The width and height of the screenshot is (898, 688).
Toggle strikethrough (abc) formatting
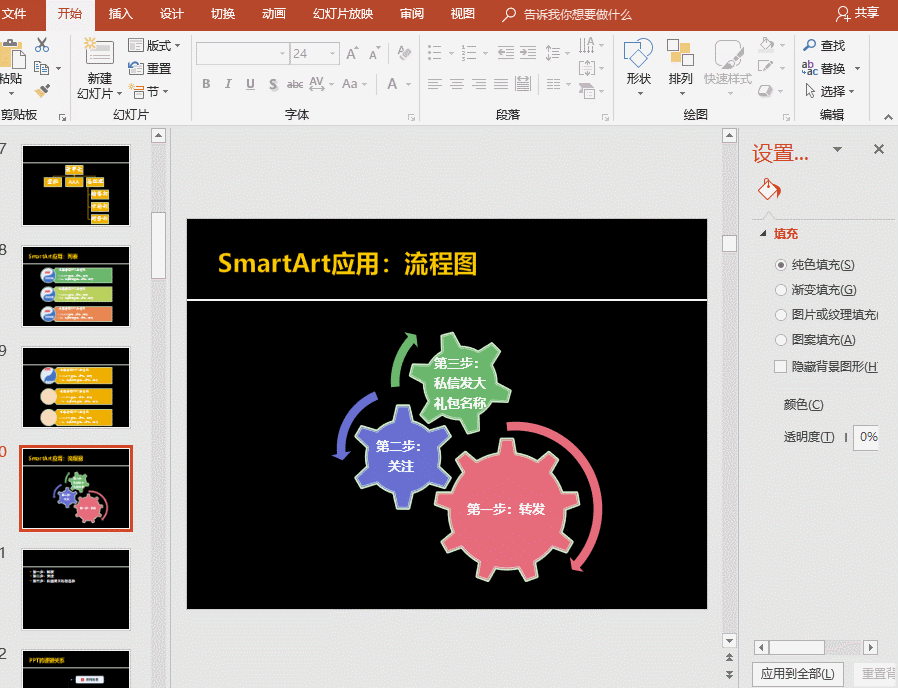tap(295, 85)
